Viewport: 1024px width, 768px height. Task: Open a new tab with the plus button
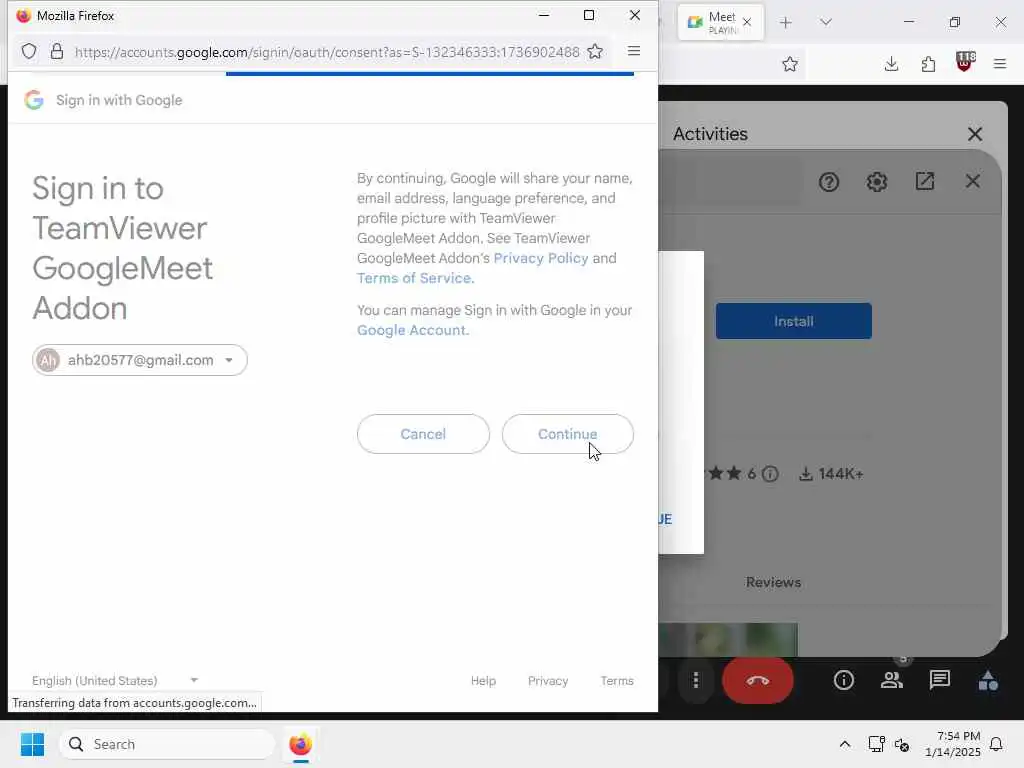(786, 22)
